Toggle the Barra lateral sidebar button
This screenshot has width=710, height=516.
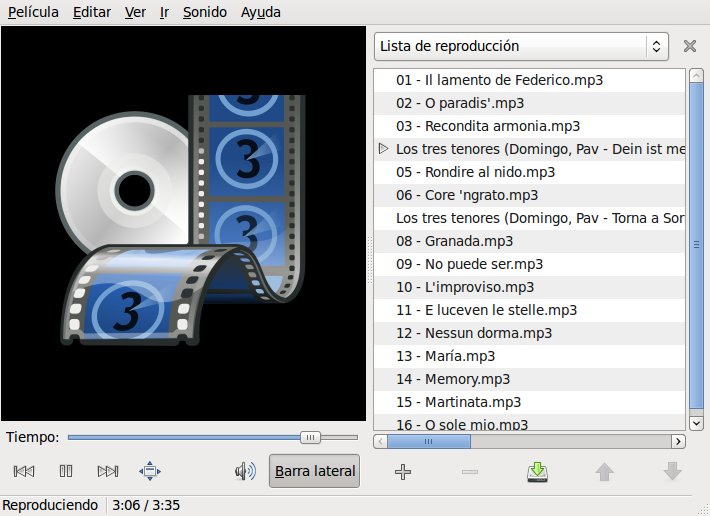(x=315, y=471)
